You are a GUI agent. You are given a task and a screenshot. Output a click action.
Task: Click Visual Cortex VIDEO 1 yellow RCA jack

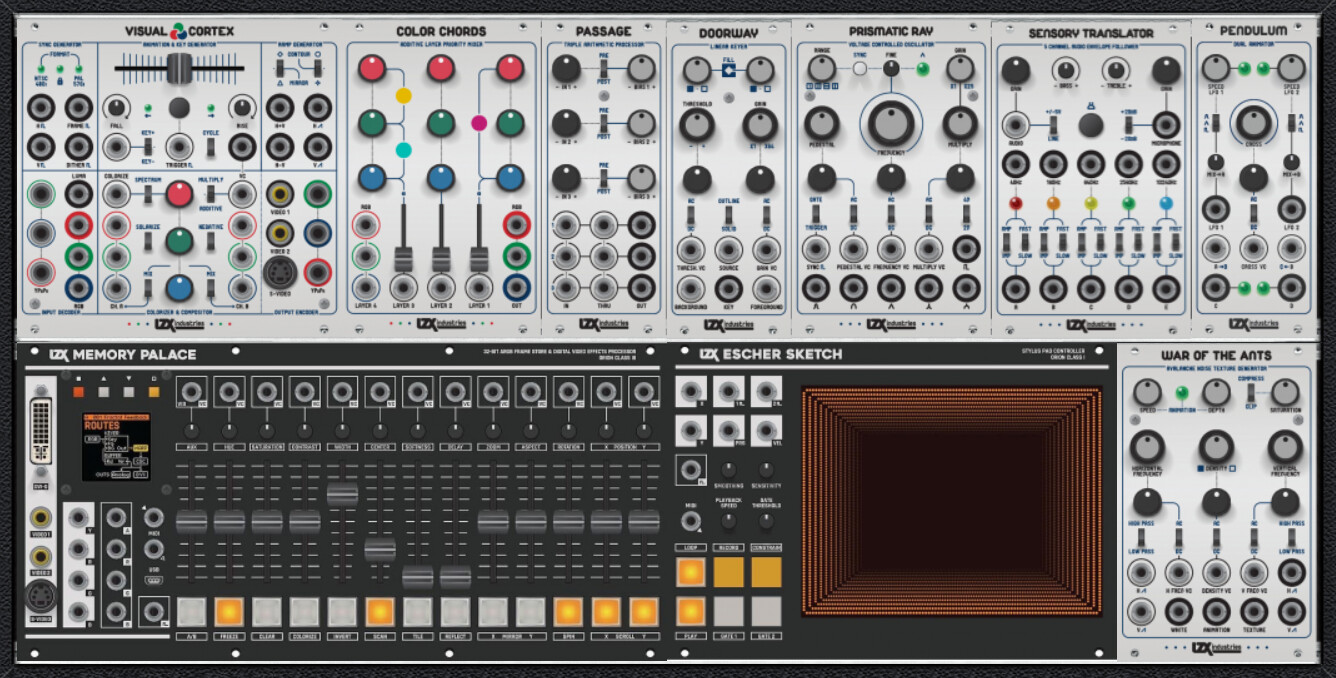tap(279, 193)
